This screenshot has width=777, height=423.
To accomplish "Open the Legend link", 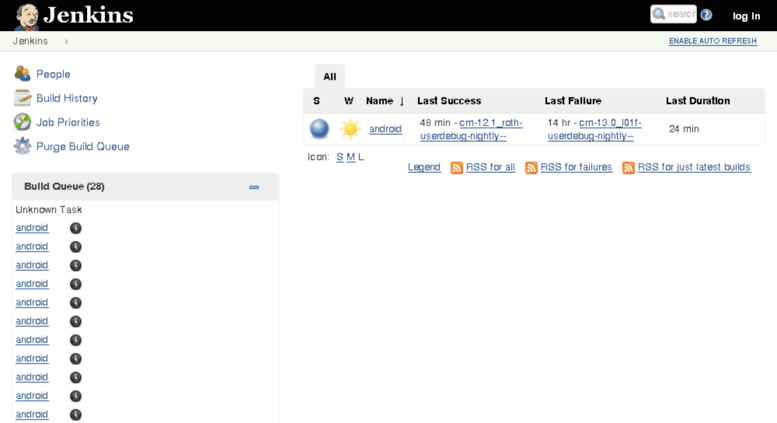I will coord(424,167).
